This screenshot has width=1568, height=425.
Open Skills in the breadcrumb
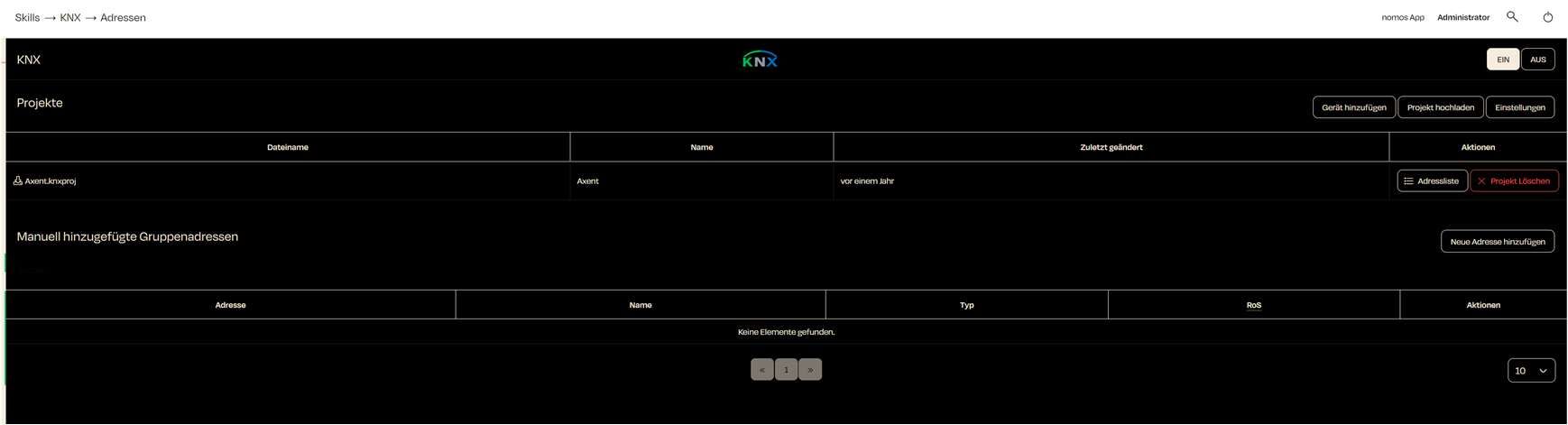27,17
